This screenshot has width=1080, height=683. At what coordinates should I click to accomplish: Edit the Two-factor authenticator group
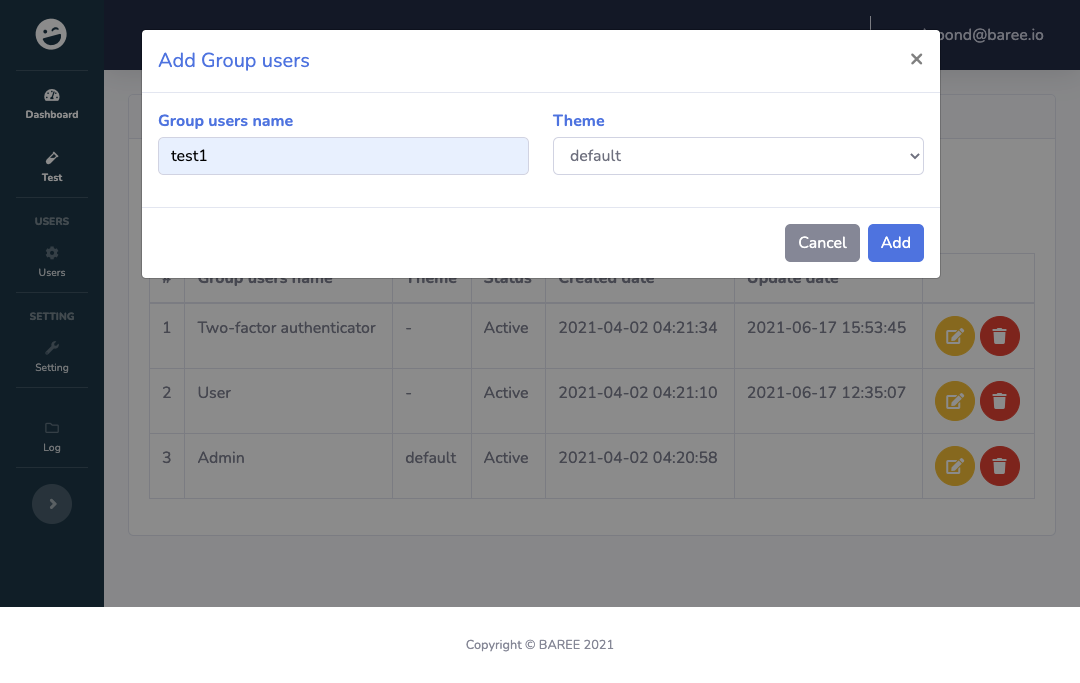pyautogui.click(x=953, y=336)
